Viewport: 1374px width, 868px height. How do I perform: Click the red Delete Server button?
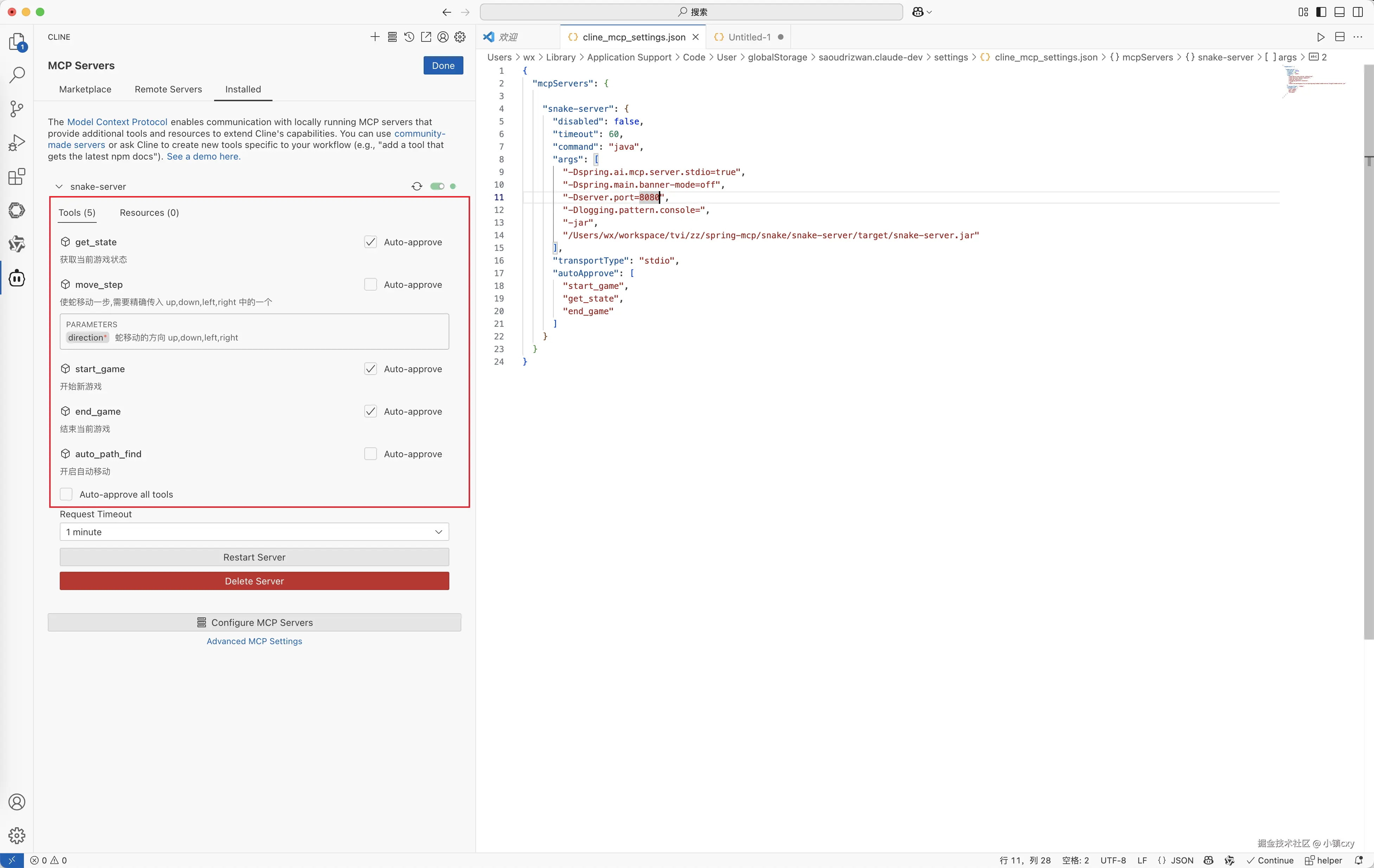pyautogui.click(x=254, y=581)
